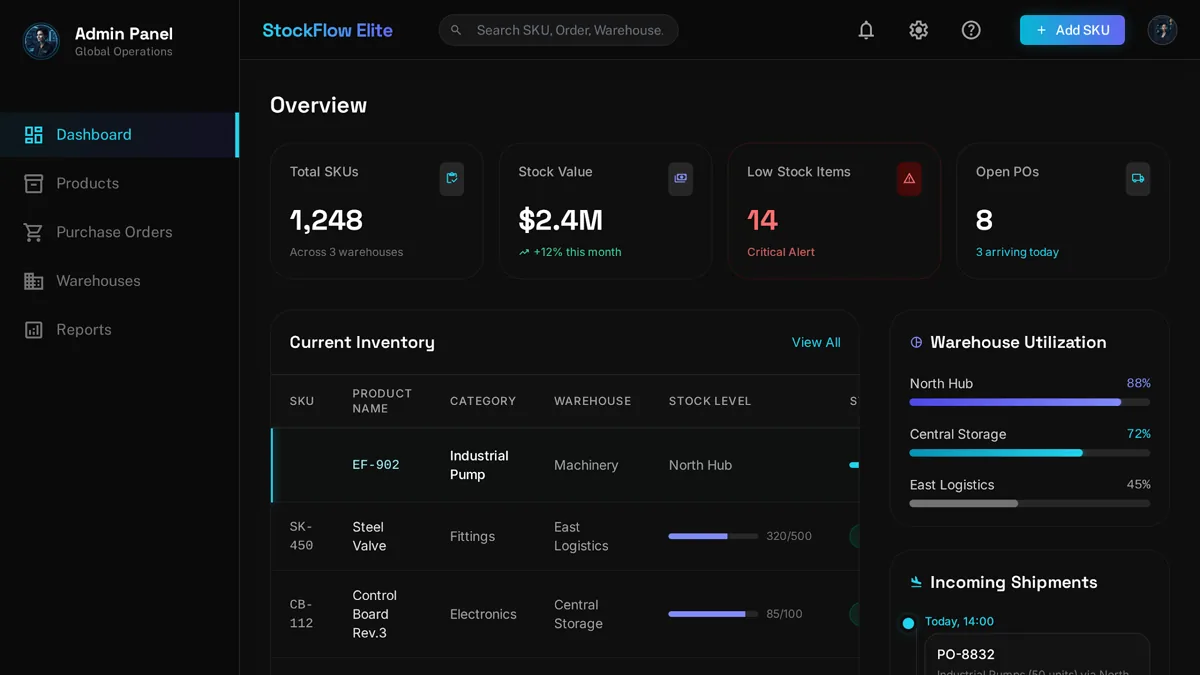Click the Industrial Pump product name

(x=479, y=465)
